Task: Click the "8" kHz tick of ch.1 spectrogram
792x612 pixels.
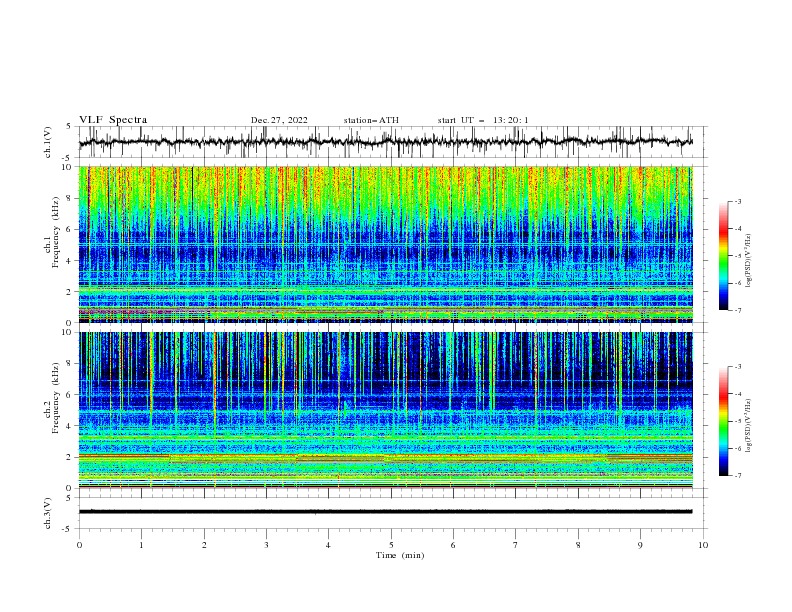Action: tap(71, 198)
